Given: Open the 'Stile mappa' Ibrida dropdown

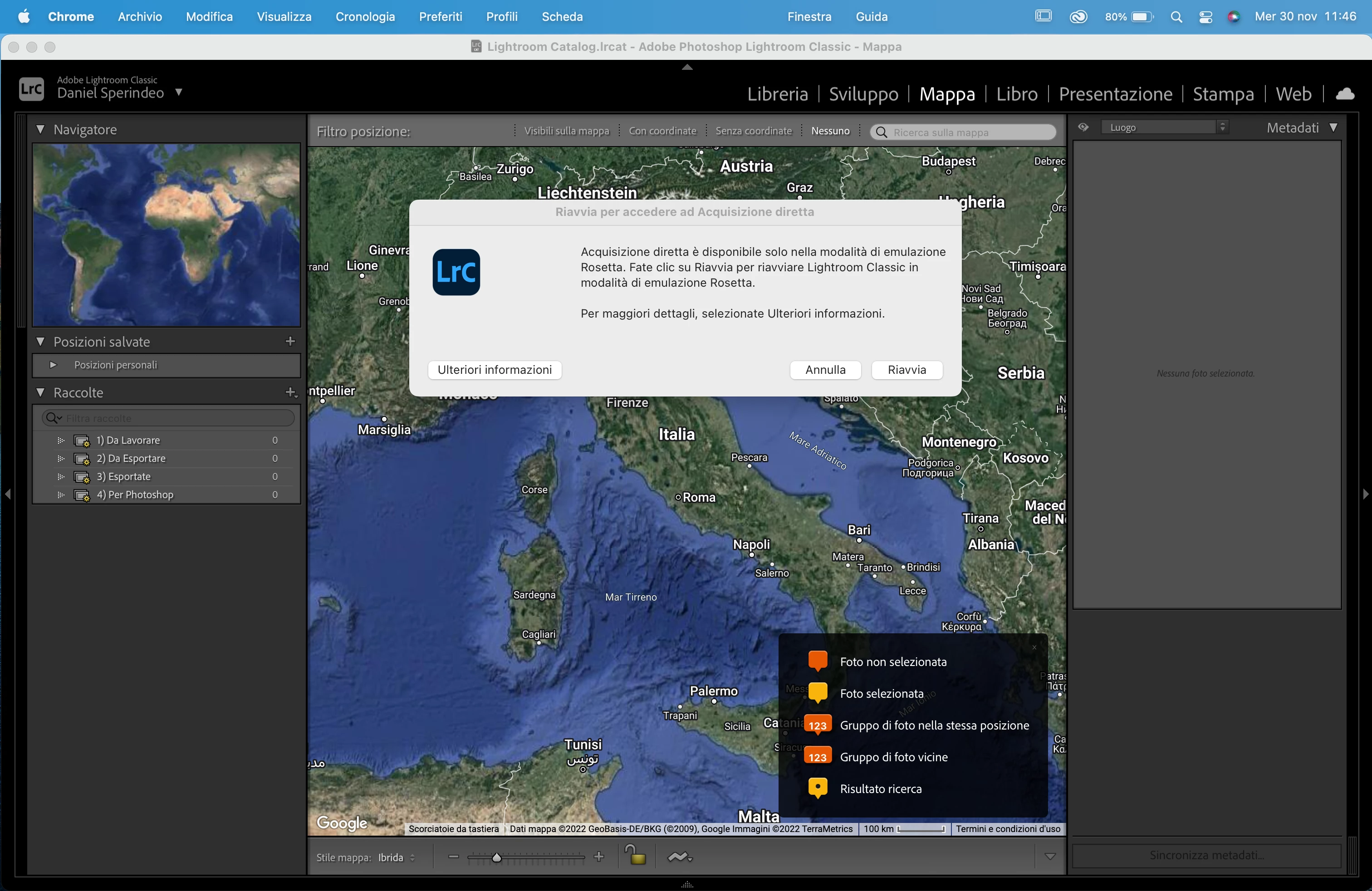Looking at the screenshot, I should pyautogui.click(x=396, y=857).
